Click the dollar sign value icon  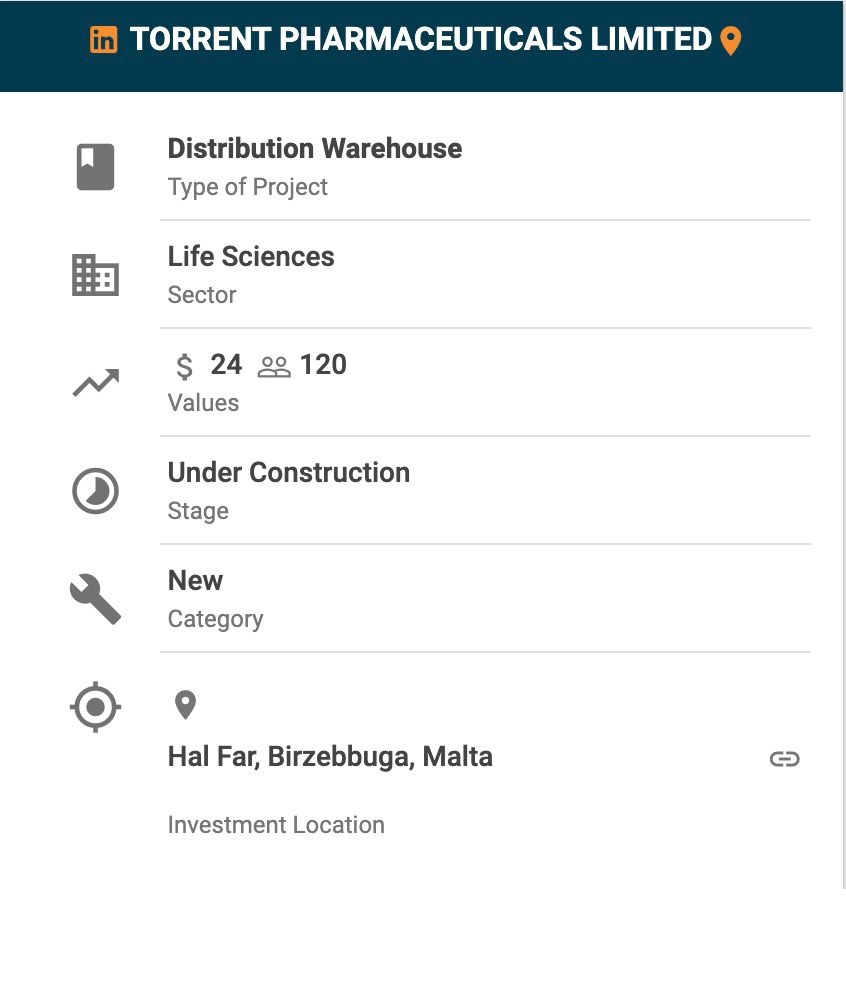coord(184,366)
